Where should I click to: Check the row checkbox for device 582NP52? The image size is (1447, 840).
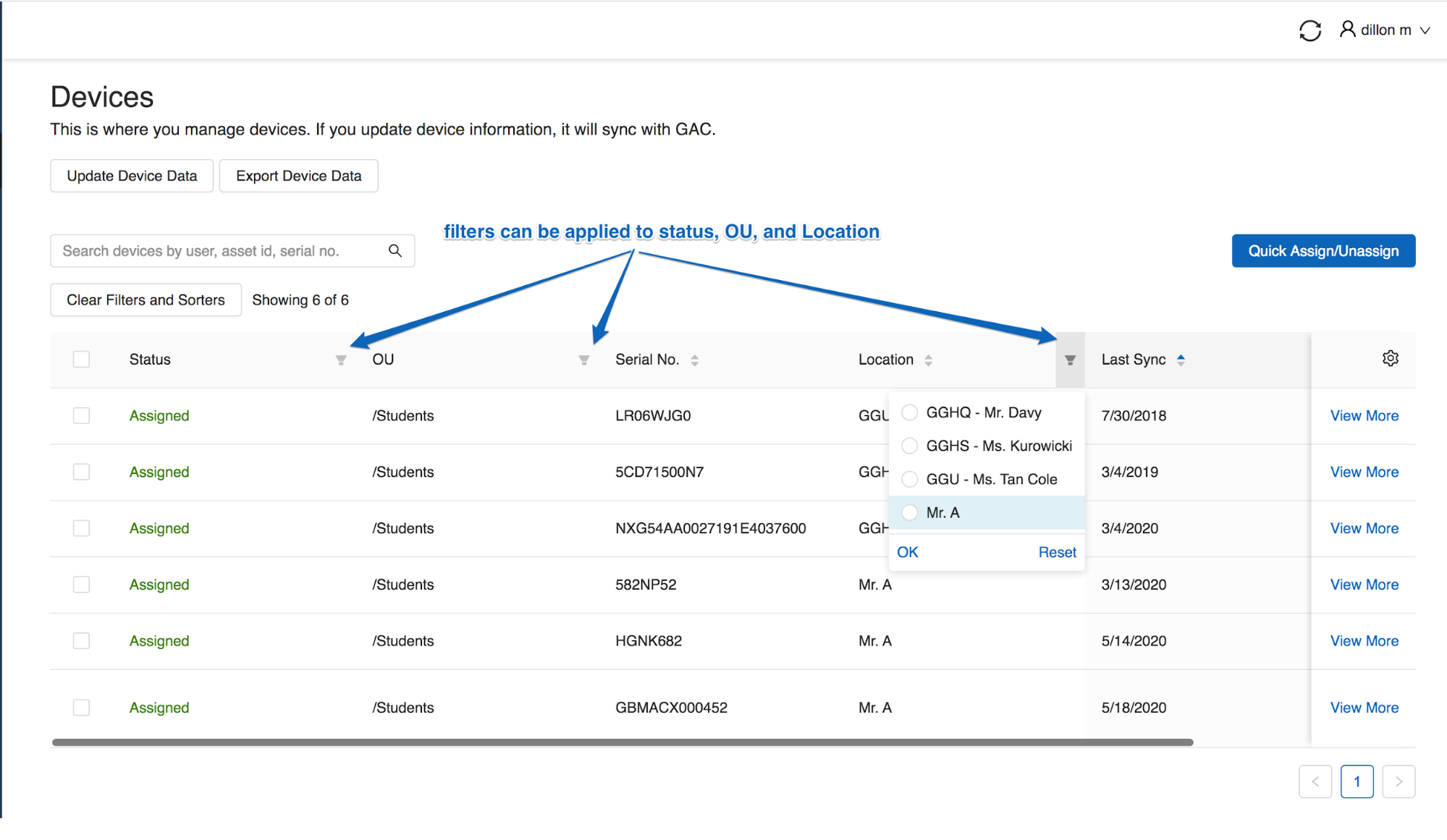(81, 584)
